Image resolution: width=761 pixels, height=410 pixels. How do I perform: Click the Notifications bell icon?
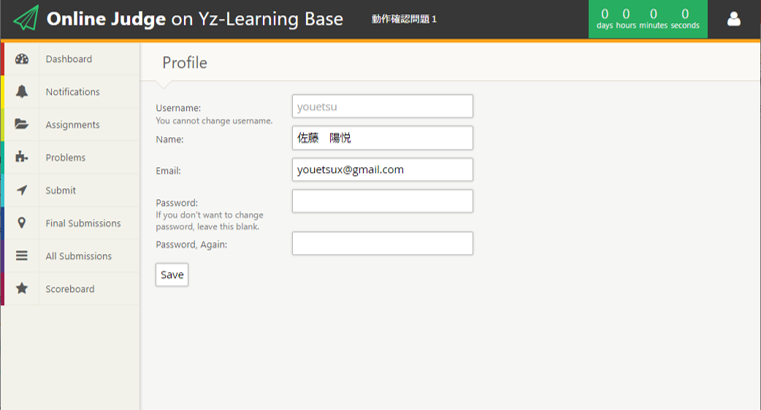pos(22,92)
